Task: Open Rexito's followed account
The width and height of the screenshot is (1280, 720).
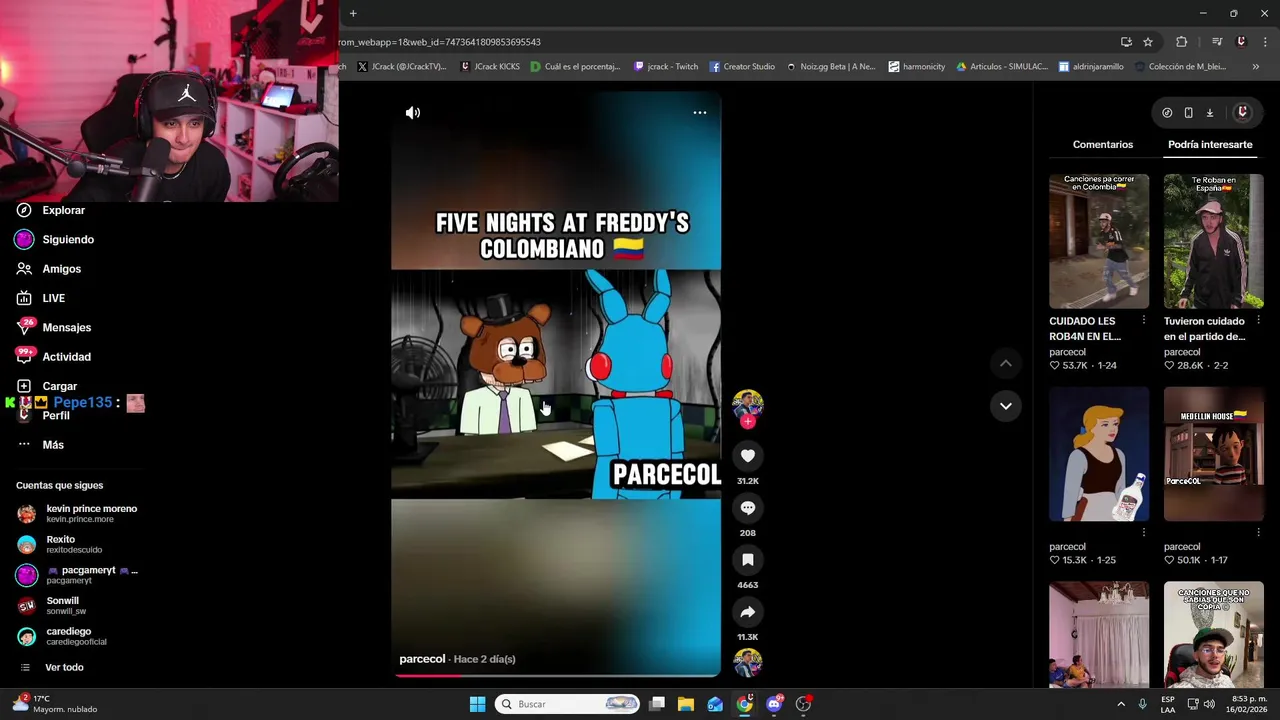Action: 62,544
